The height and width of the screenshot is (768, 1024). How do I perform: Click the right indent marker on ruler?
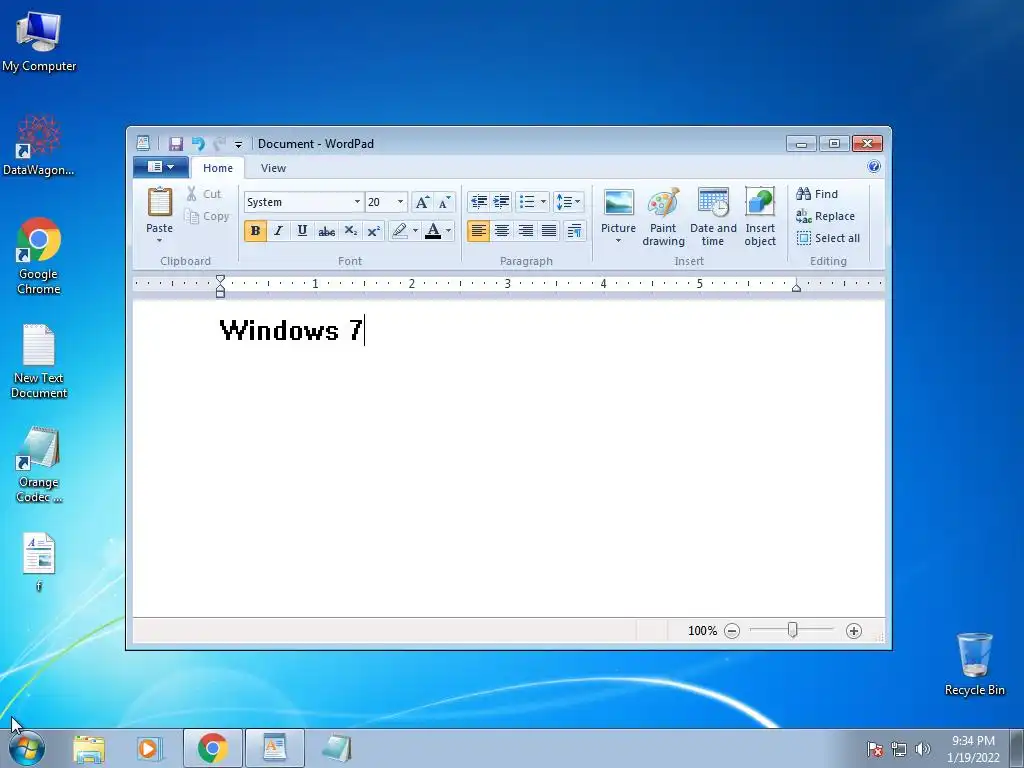click(x=796, y=287)
